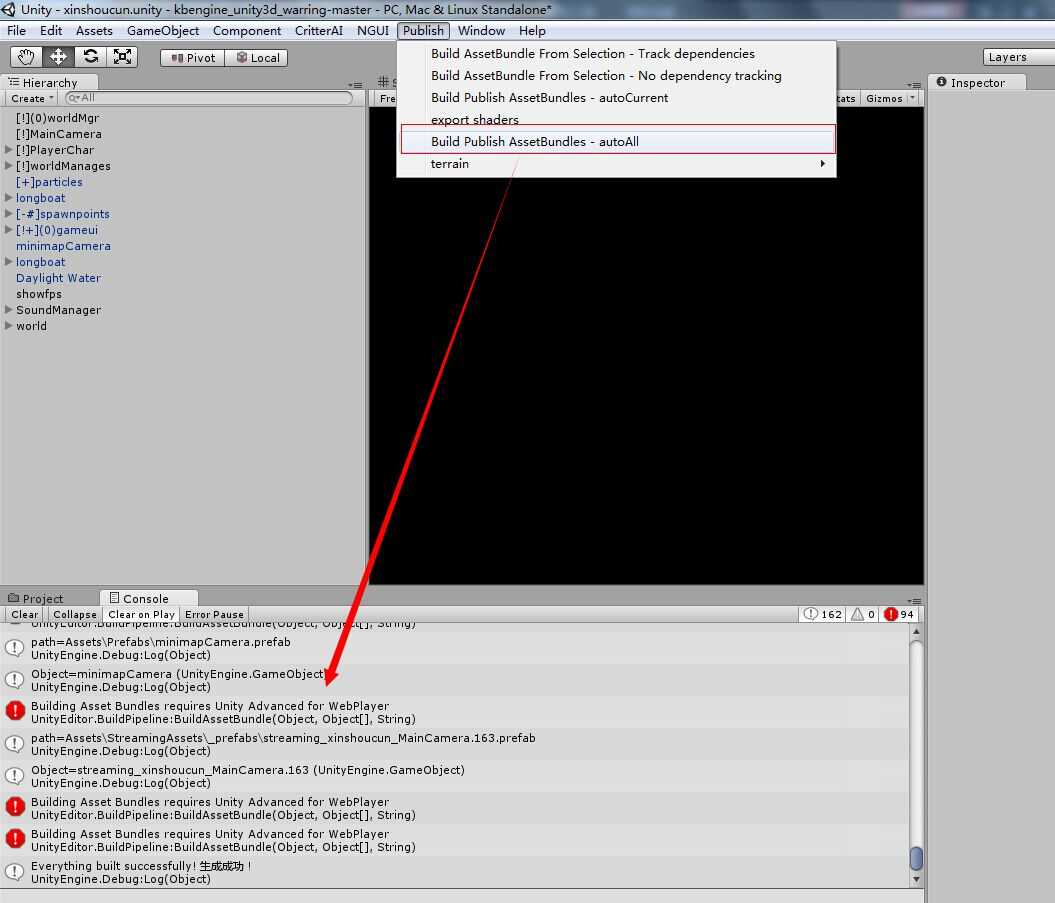Select the Move tool in toolbar
The width and height of the screenshot is (1055, 903).
58,57
